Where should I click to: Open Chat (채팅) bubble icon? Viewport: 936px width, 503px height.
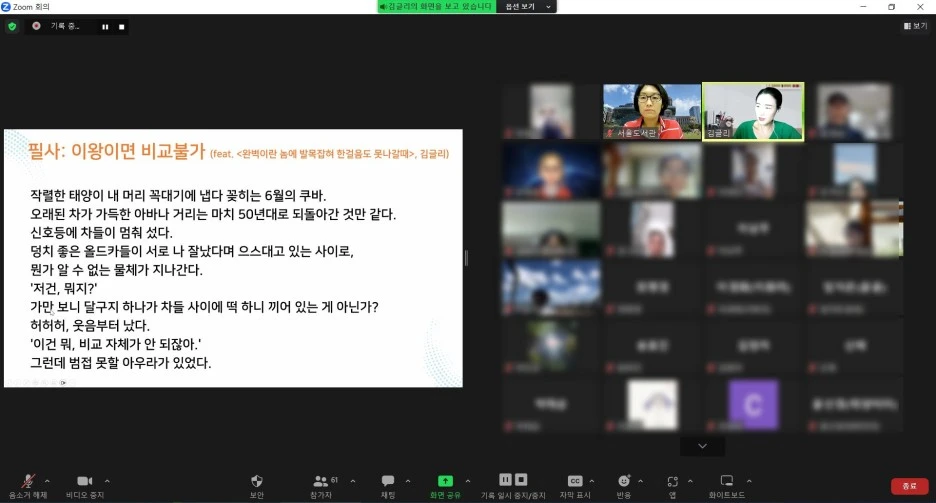coord(388,480)
